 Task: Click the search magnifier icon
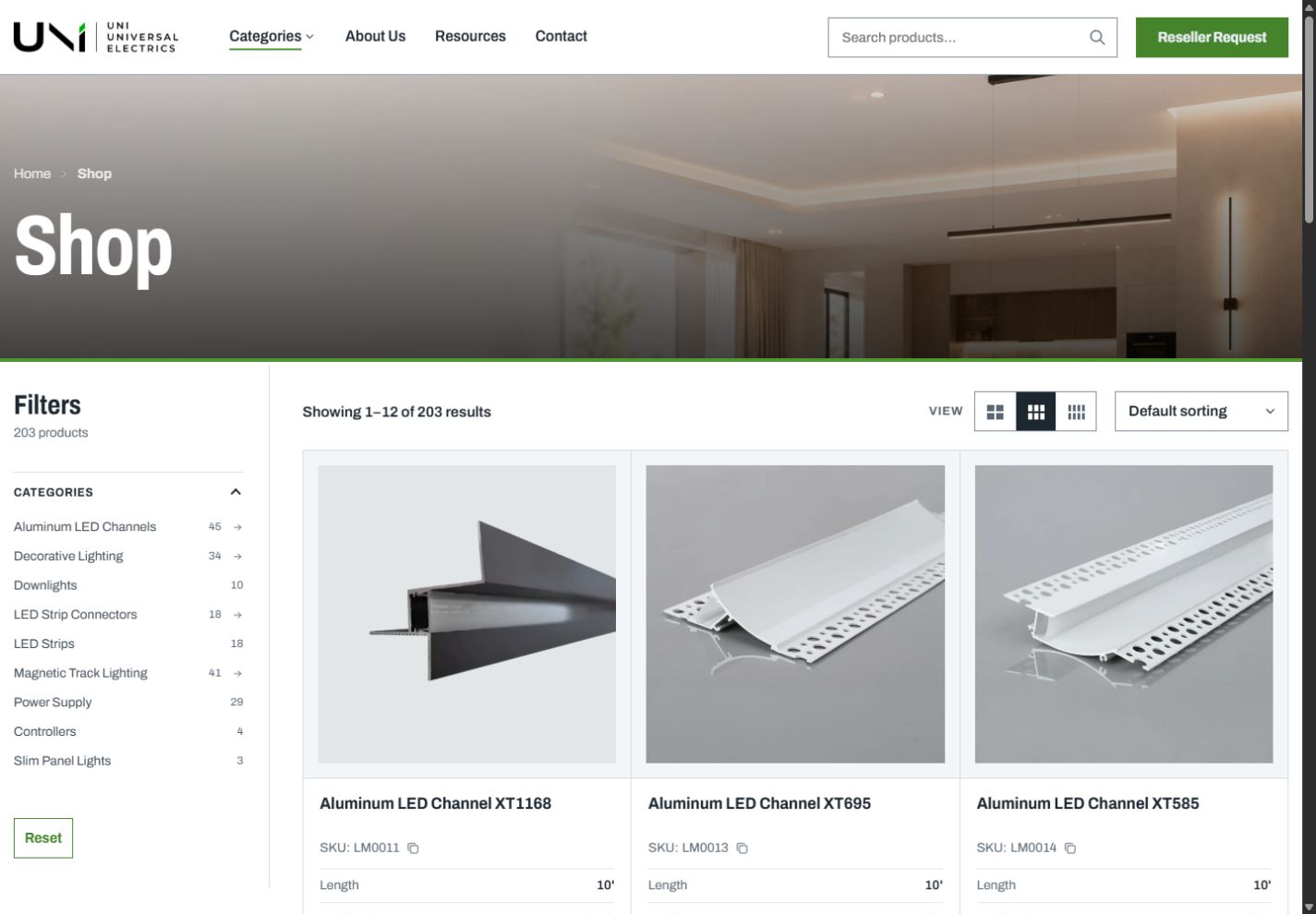(x=1097, y=38)
